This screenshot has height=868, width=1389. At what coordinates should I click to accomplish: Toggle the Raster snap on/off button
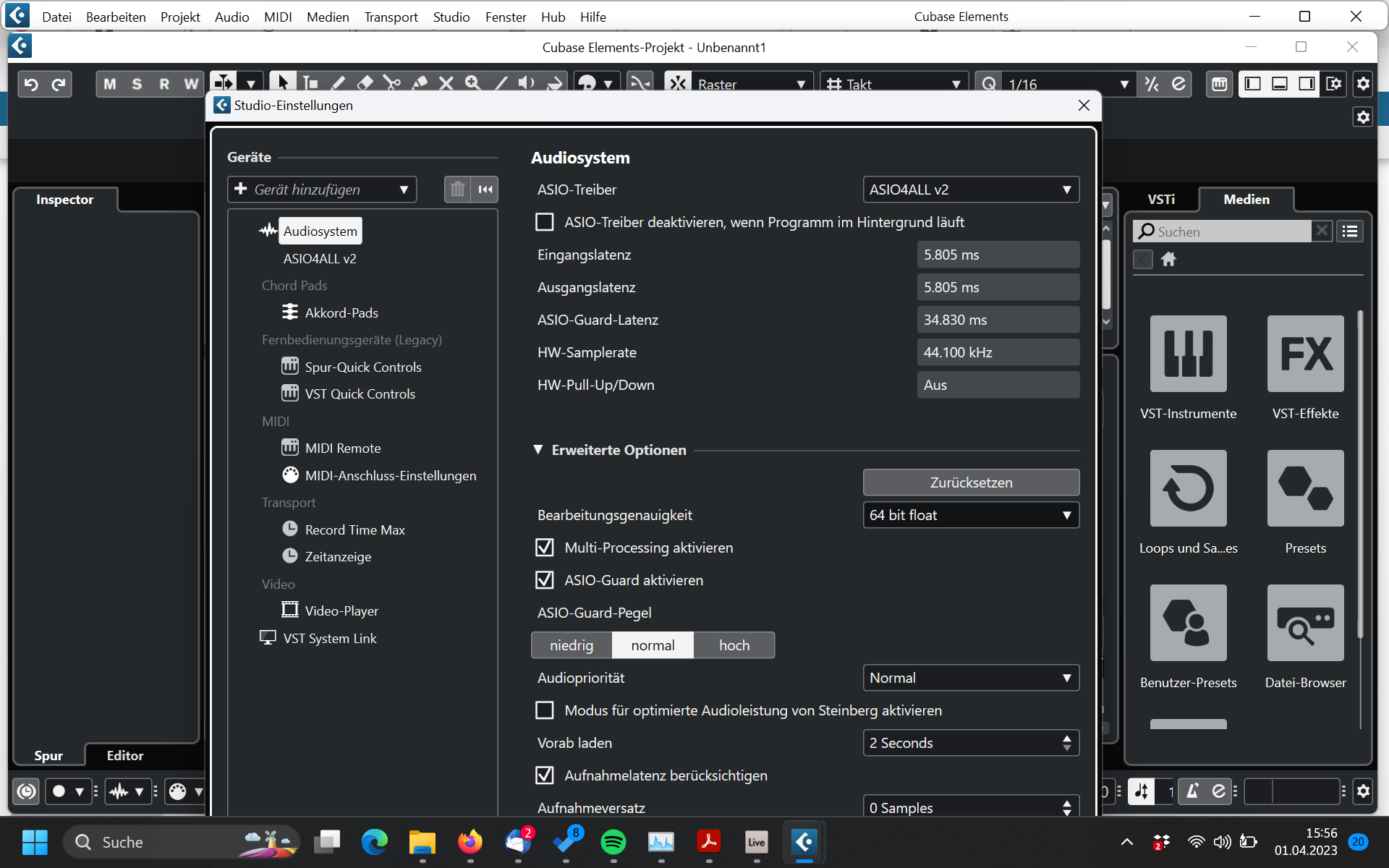[x=678, y=84]
